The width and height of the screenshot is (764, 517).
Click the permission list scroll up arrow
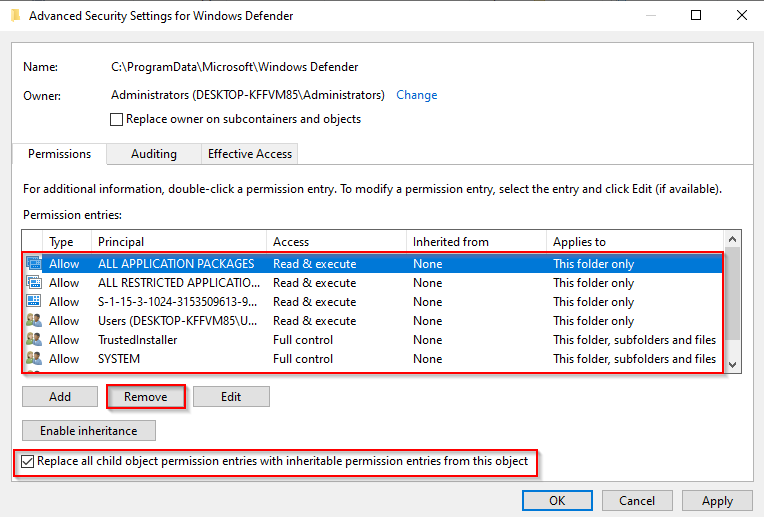tap(732, 239)
